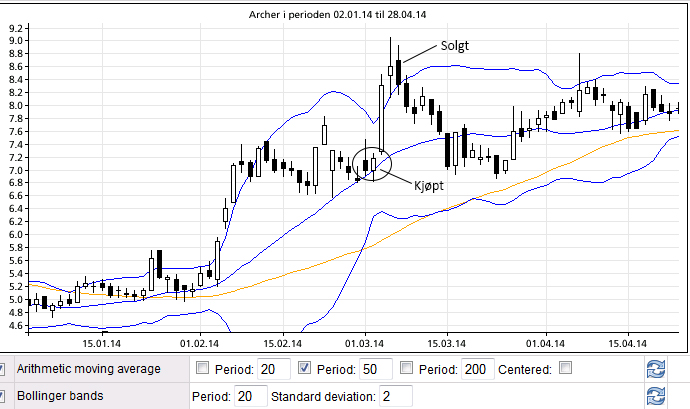Check the Centered checkbox
Screen dimensions: 690x409
point(566,369)
